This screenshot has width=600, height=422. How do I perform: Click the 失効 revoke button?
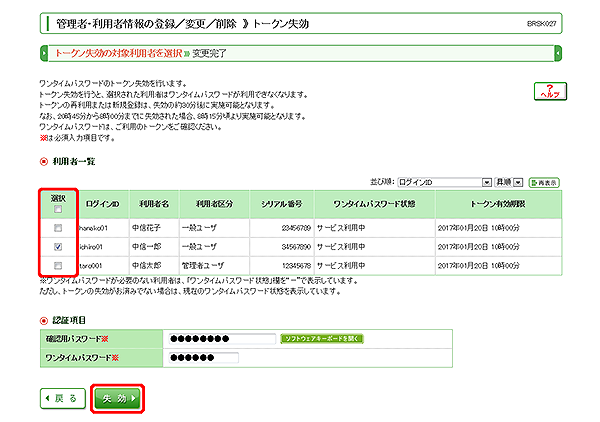pyautogui.click(x=116, y=398)
